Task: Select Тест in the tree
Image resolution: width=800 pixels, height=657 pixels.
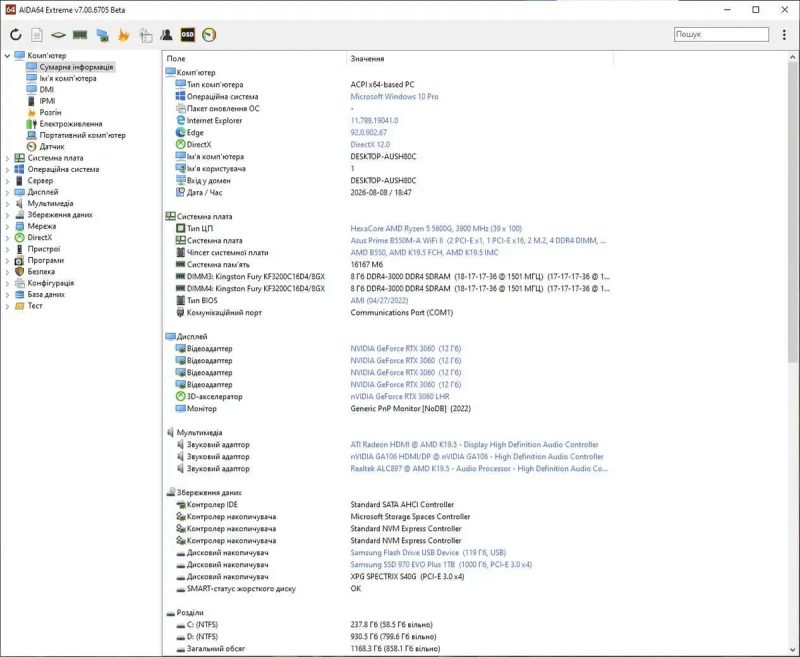Action: pos(35,306)
